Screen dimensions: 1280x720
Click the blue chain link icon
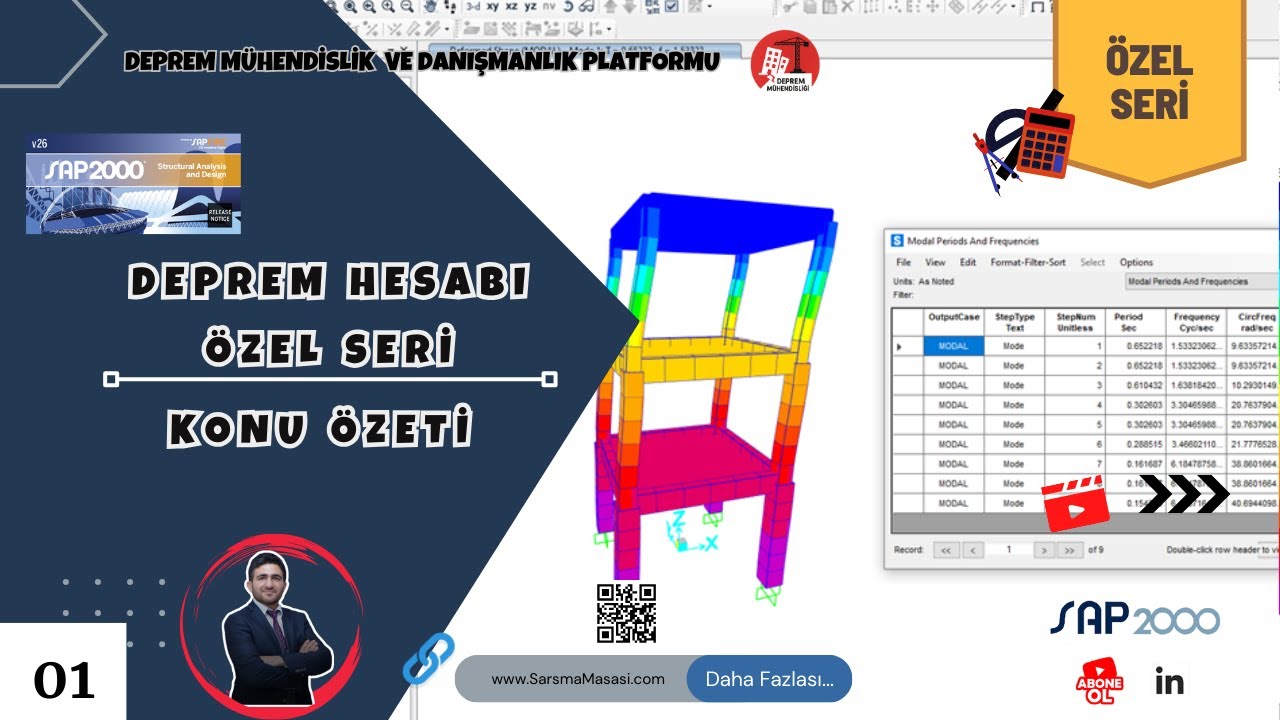[428, 658]
